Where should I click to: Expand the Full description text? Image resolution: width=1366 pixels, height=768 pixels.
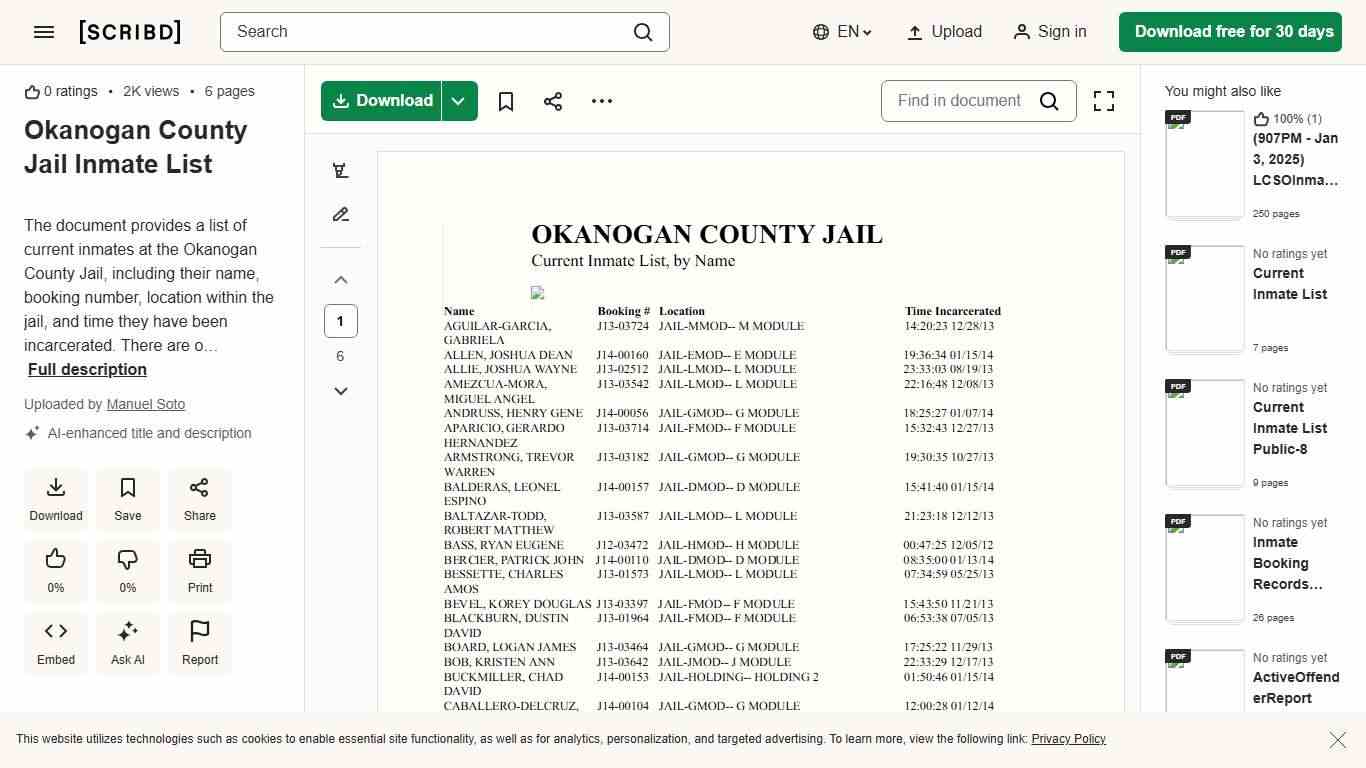tap(87, 369)
